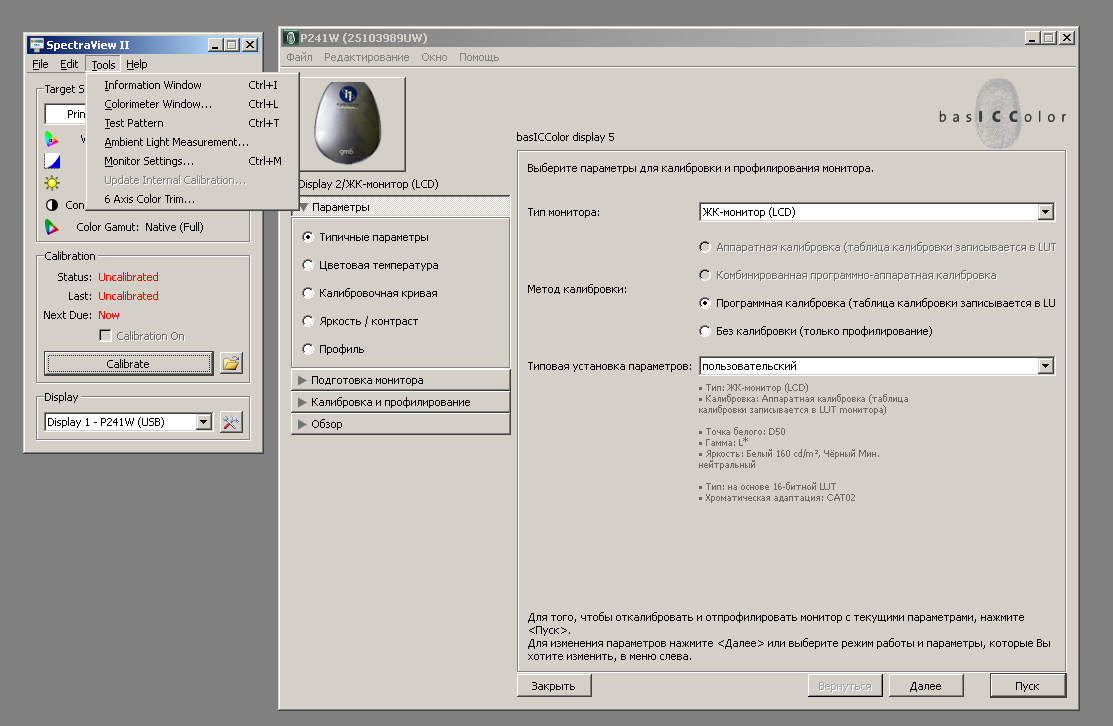1113x726 pixels.
Task: Expand Калибровка и профилирование section
Action: pos(401,402)
